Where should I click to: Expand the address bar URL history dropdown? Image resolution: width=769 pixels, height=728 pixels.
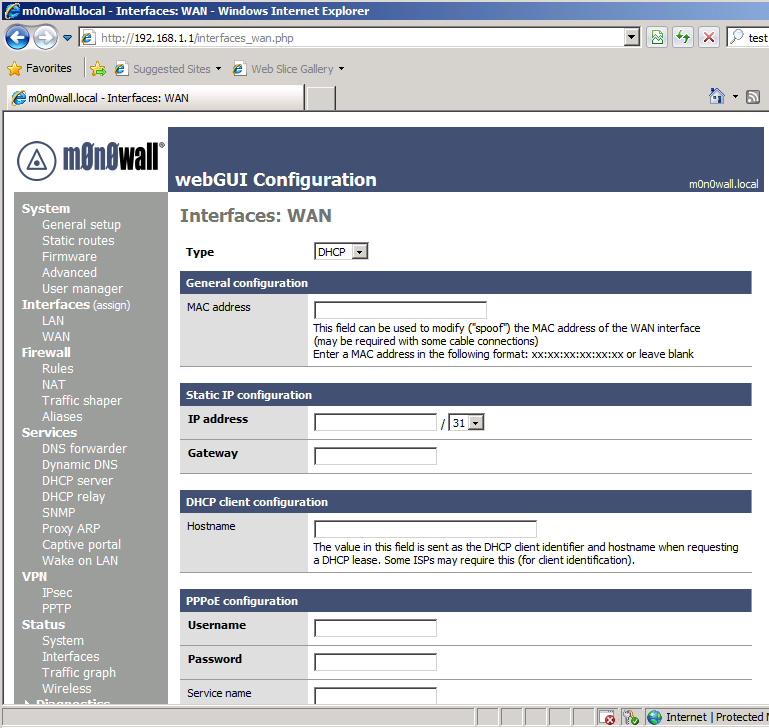point(631,38)
